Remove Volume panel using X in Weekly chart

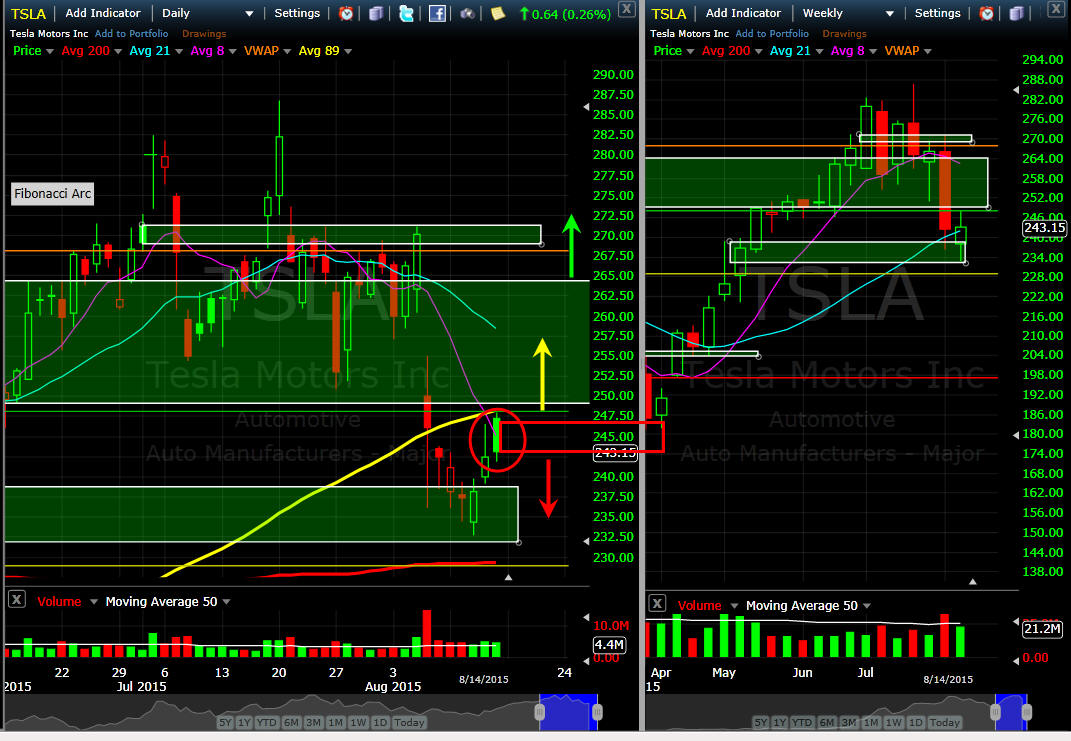[x=657, y=604]
